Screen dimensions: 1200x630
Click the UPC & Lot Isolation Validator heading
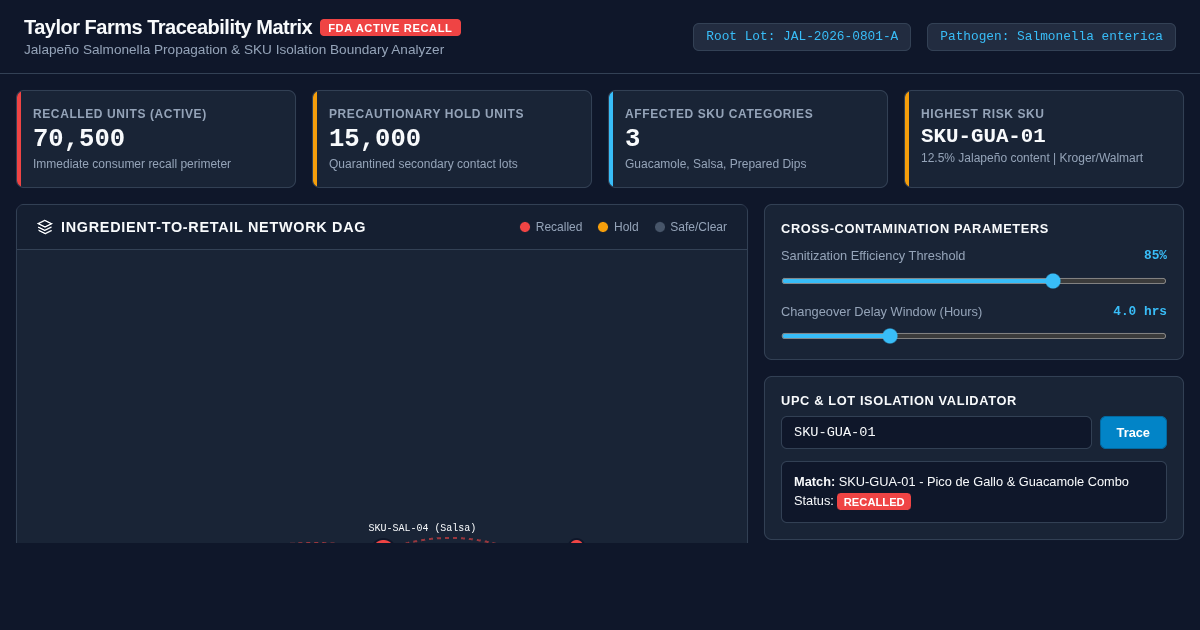[899, 400]
